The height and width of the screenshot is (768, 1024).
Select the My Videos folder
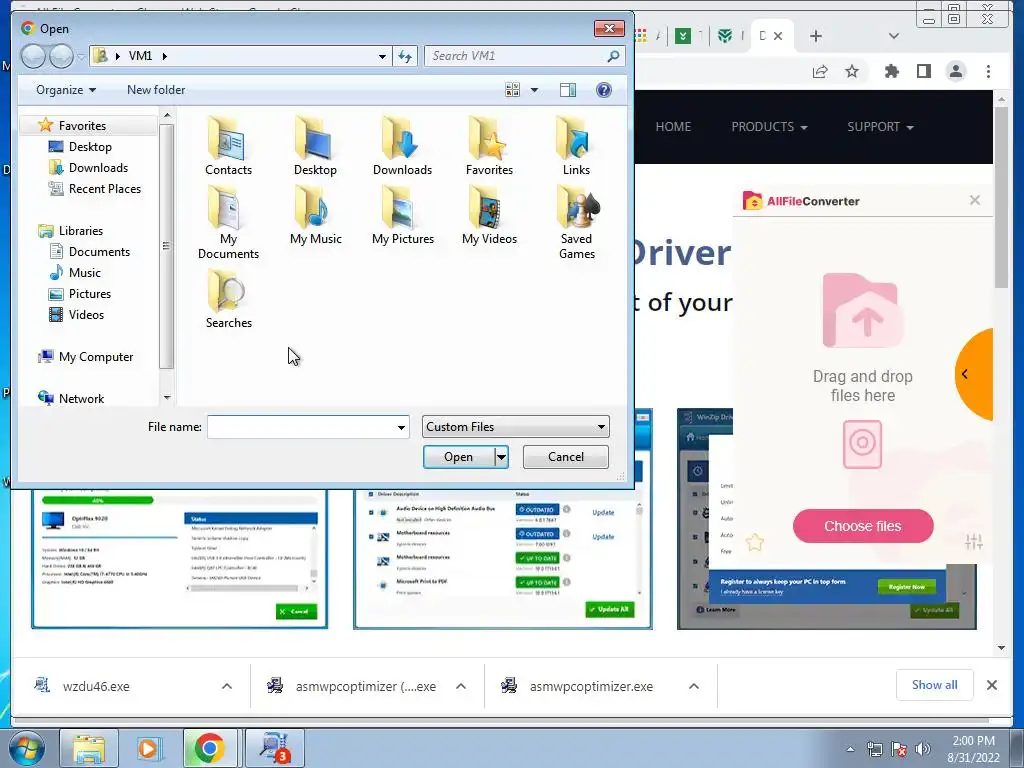point(489,215)
